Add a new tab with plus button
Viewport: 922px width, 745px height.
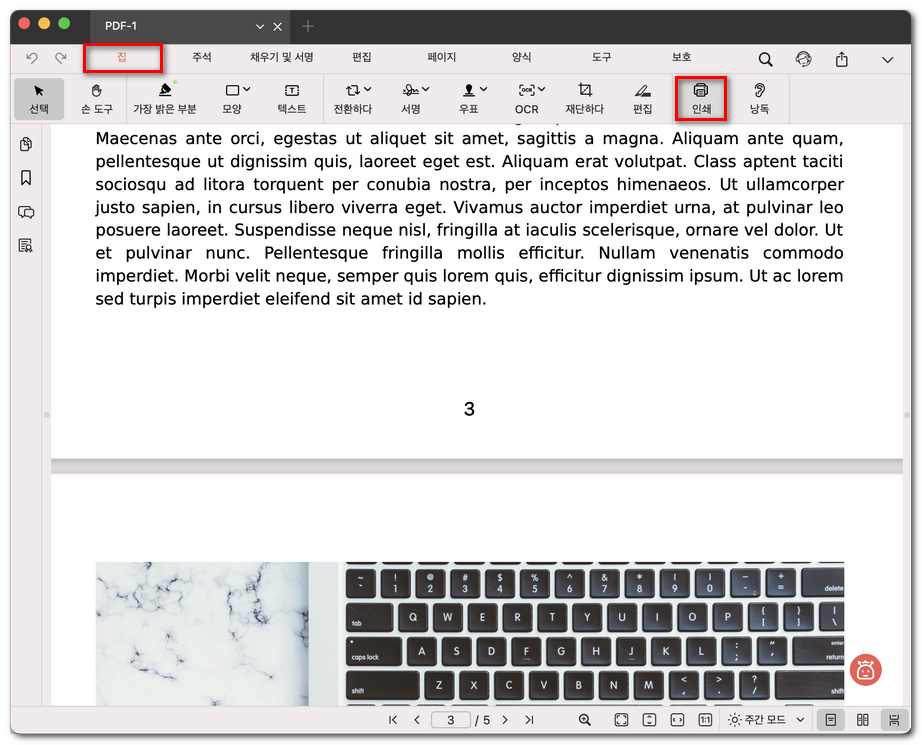(308, 26)
